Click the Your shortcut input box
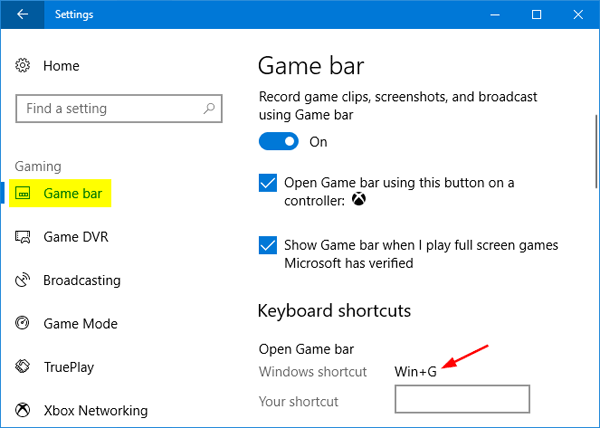The width and height of the screenshot is (600, 428). (462, 399)
